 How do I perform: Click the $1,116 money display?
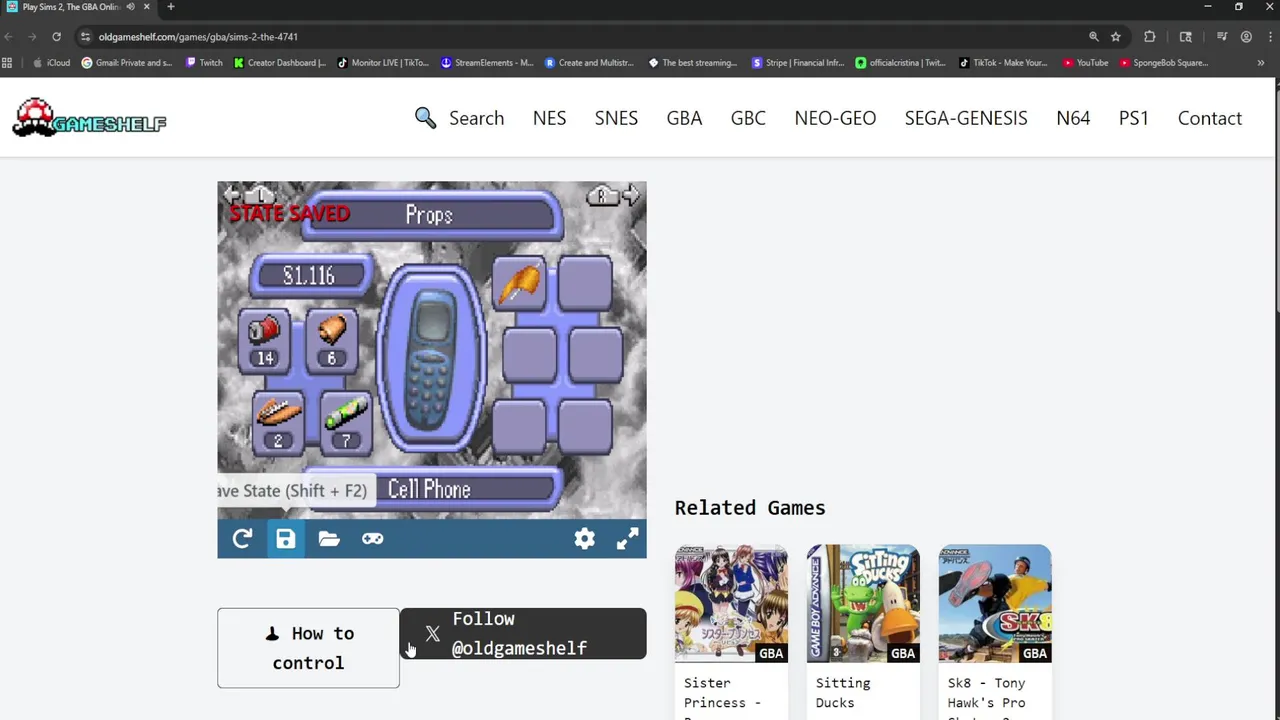(x=310, y=276)
